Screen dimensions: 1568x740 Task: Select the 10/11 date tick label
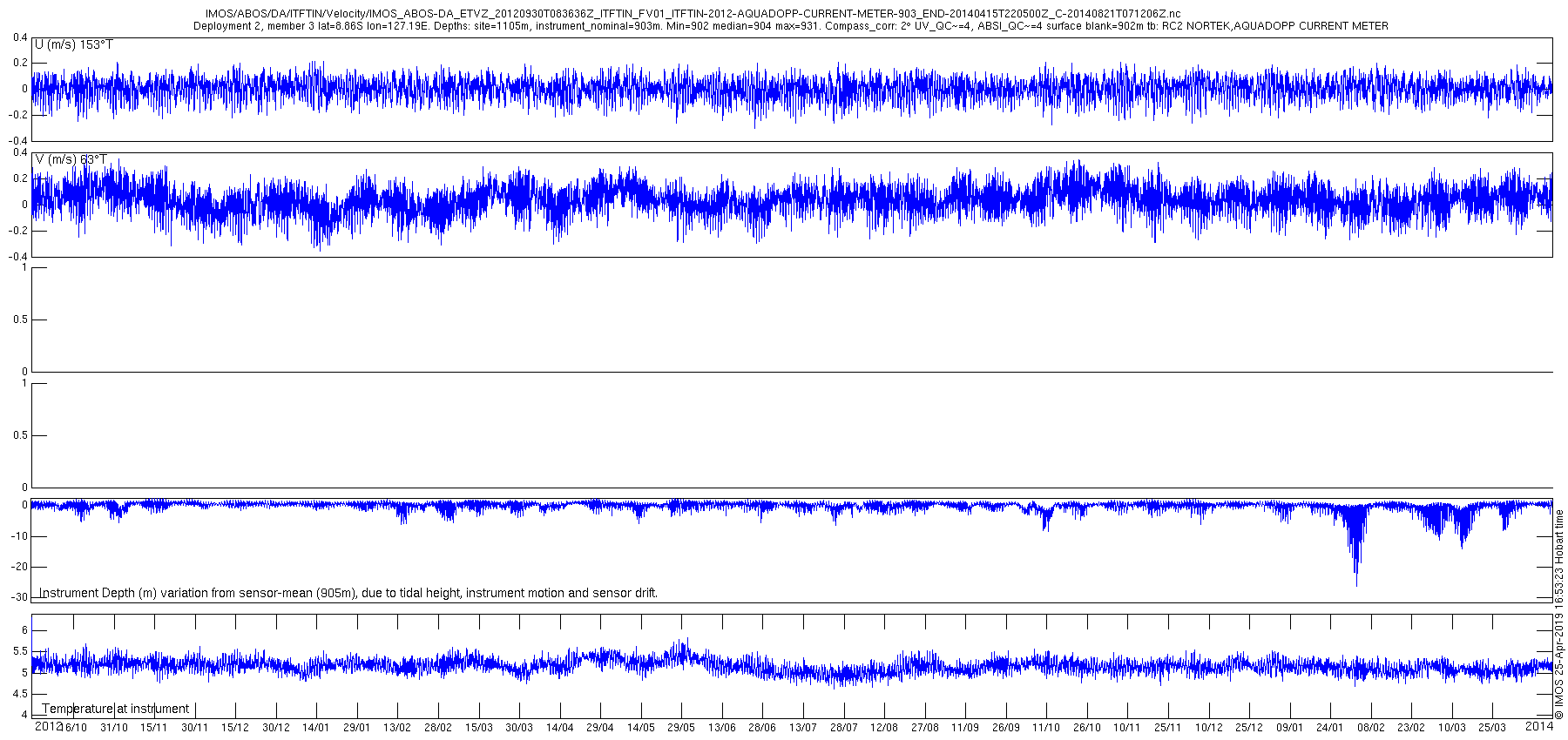coord(1127,728)
